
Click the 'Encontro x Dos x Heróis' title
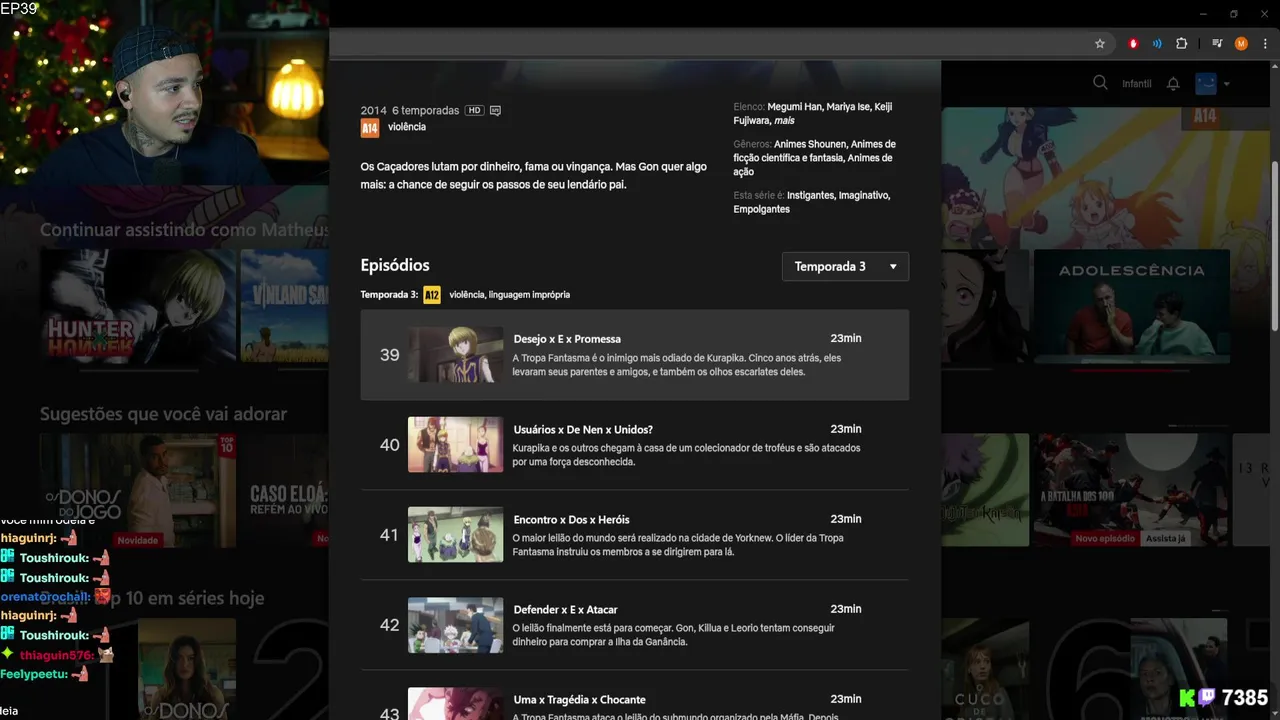[x=571, y=519]
